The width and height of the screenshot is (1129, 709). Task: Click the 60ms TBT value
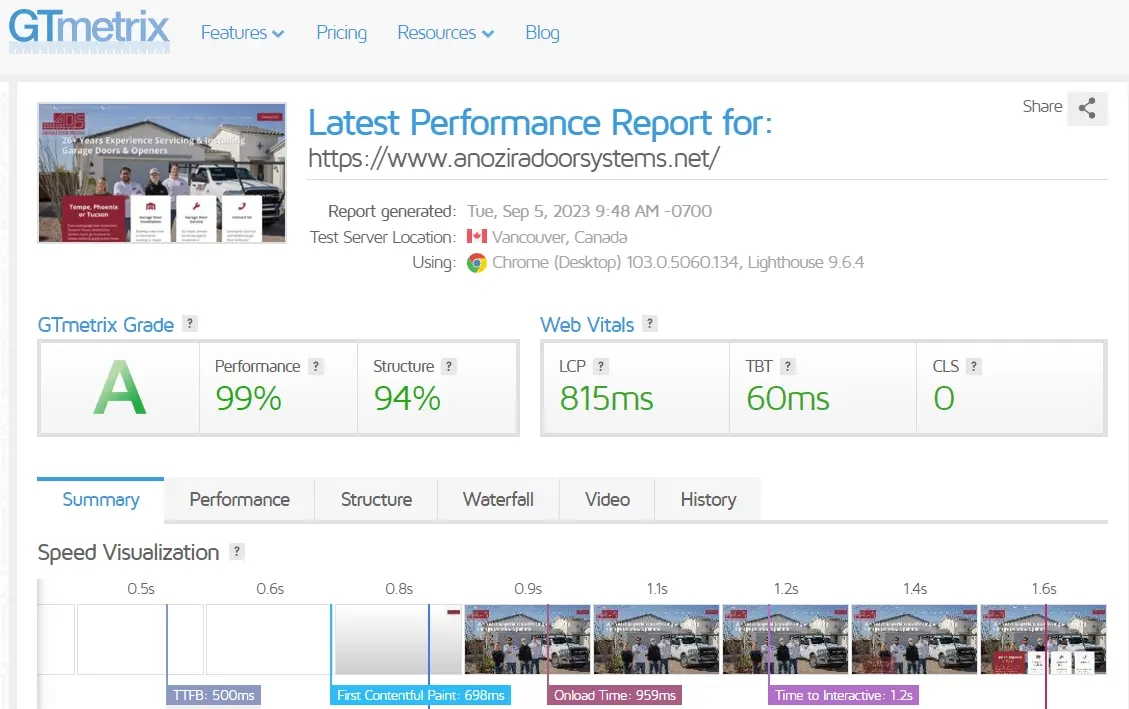coord(788,399)
